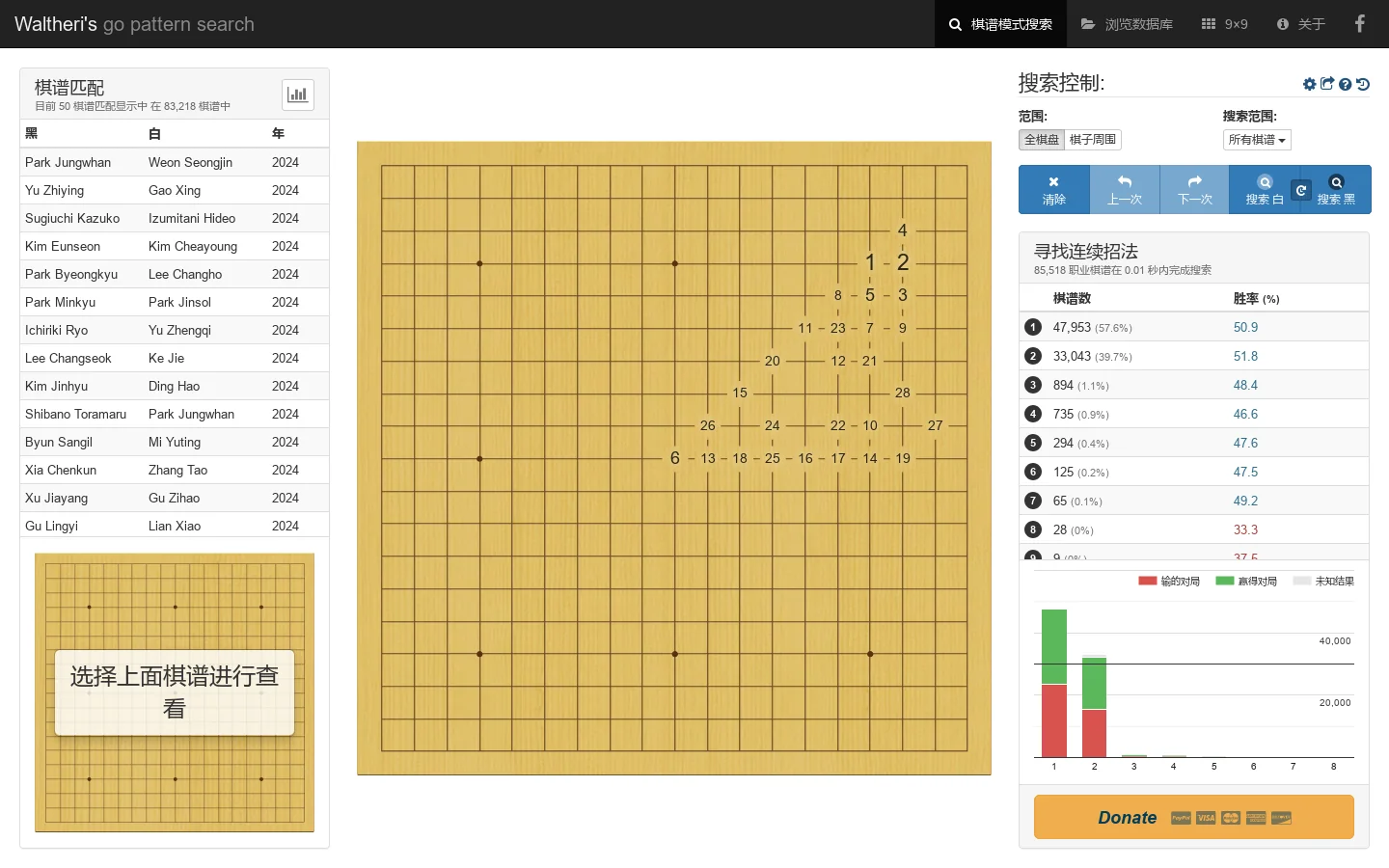Viewport: 1389px width, 868px height.
Task: Open the 浏览数据库 tab
Action: pyautogui.click(x=1127, y=24)
